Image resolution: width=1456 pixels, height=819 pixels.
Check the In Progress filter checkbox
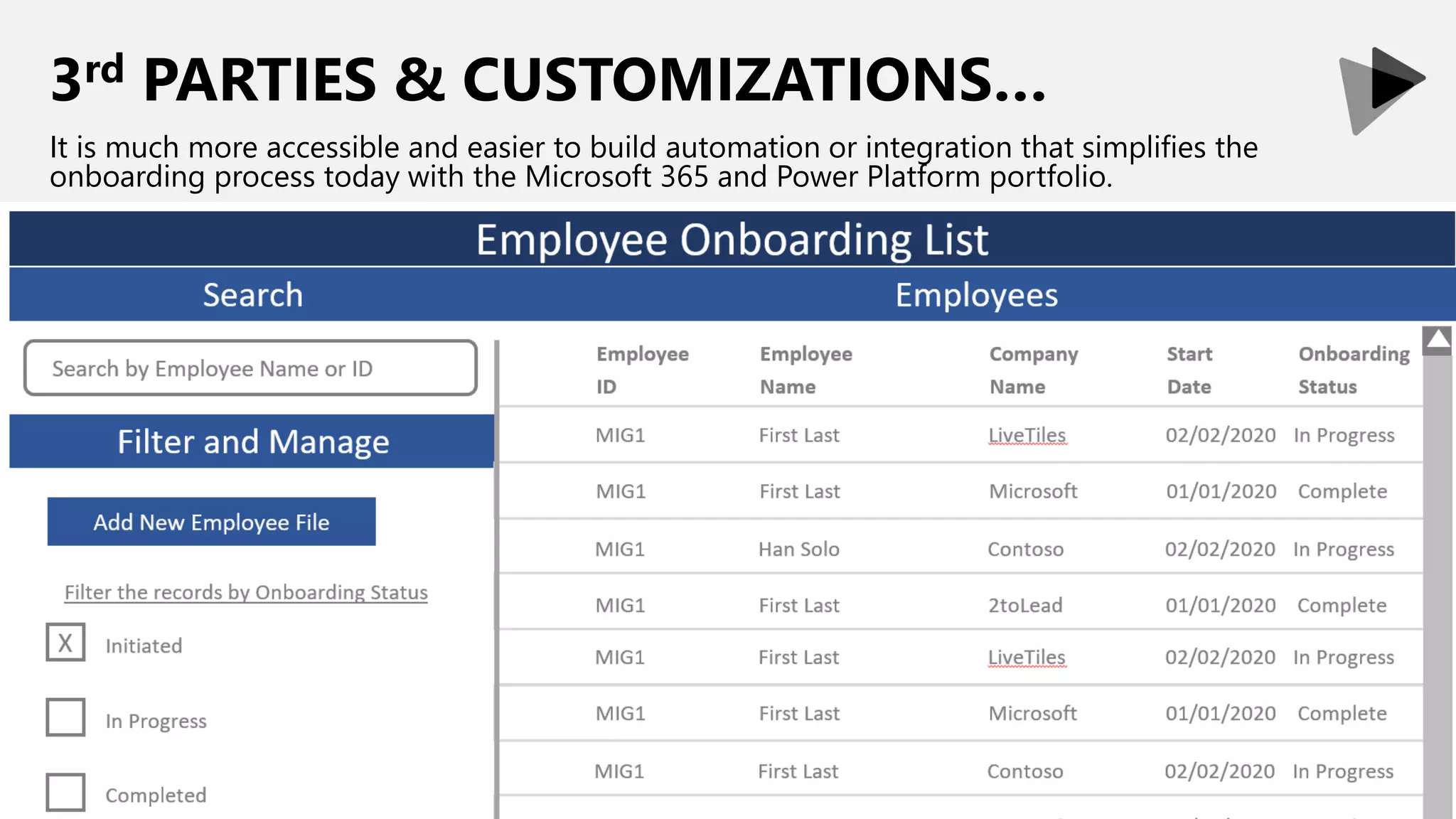pos(65,717)
